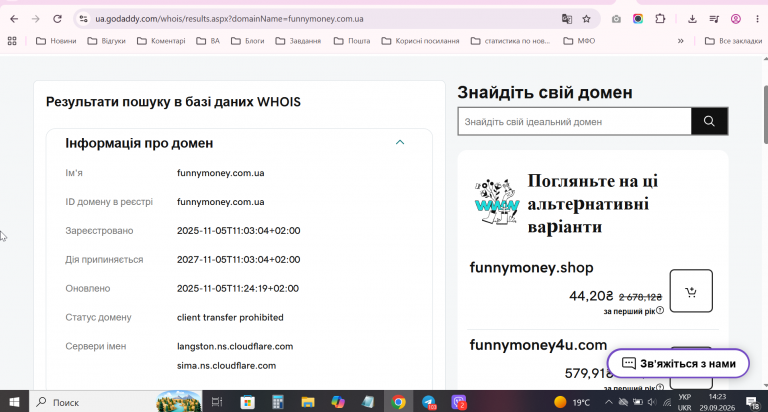768x412 pixels.
Task: Open the статистика по нов... bookmarks folder
Action: tap(510, 41)
